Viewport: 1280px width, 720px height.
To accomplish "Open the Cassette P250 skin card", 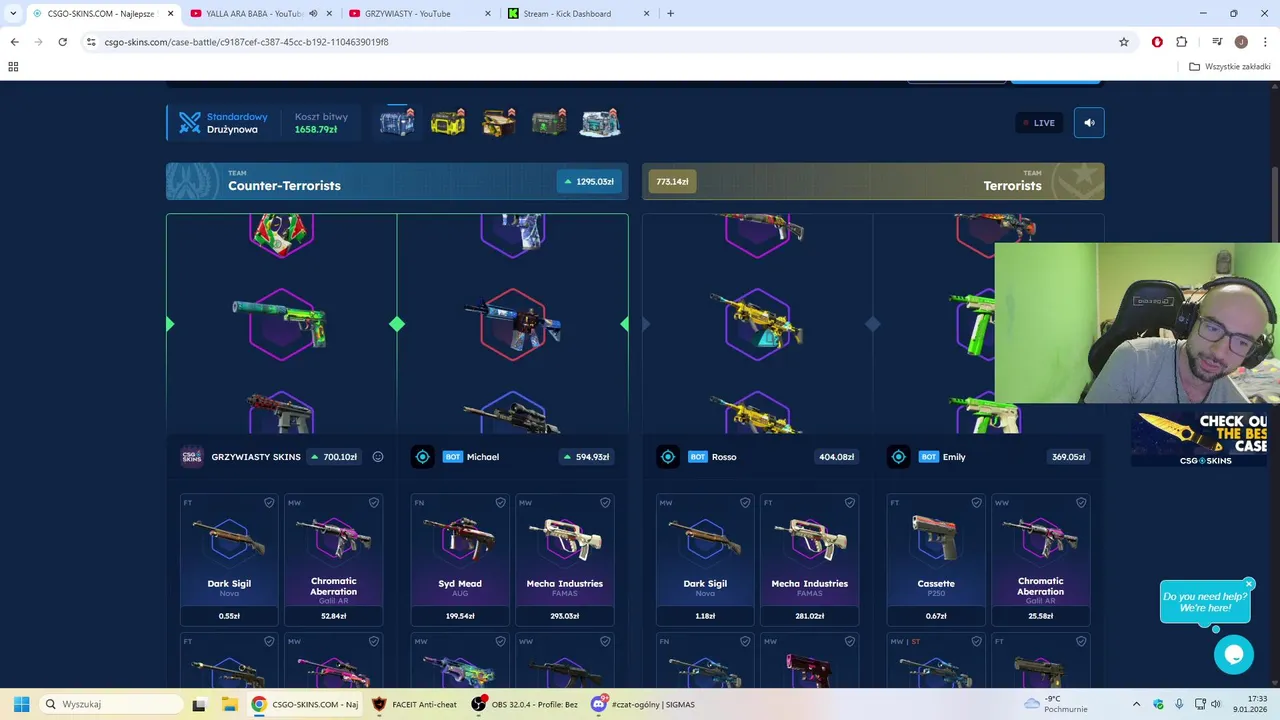I will pos(936,560).
